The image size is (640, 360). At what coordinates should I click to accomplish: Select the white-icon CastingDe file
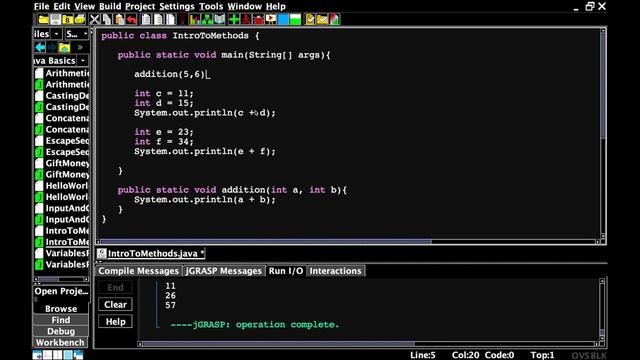[62, 96]
